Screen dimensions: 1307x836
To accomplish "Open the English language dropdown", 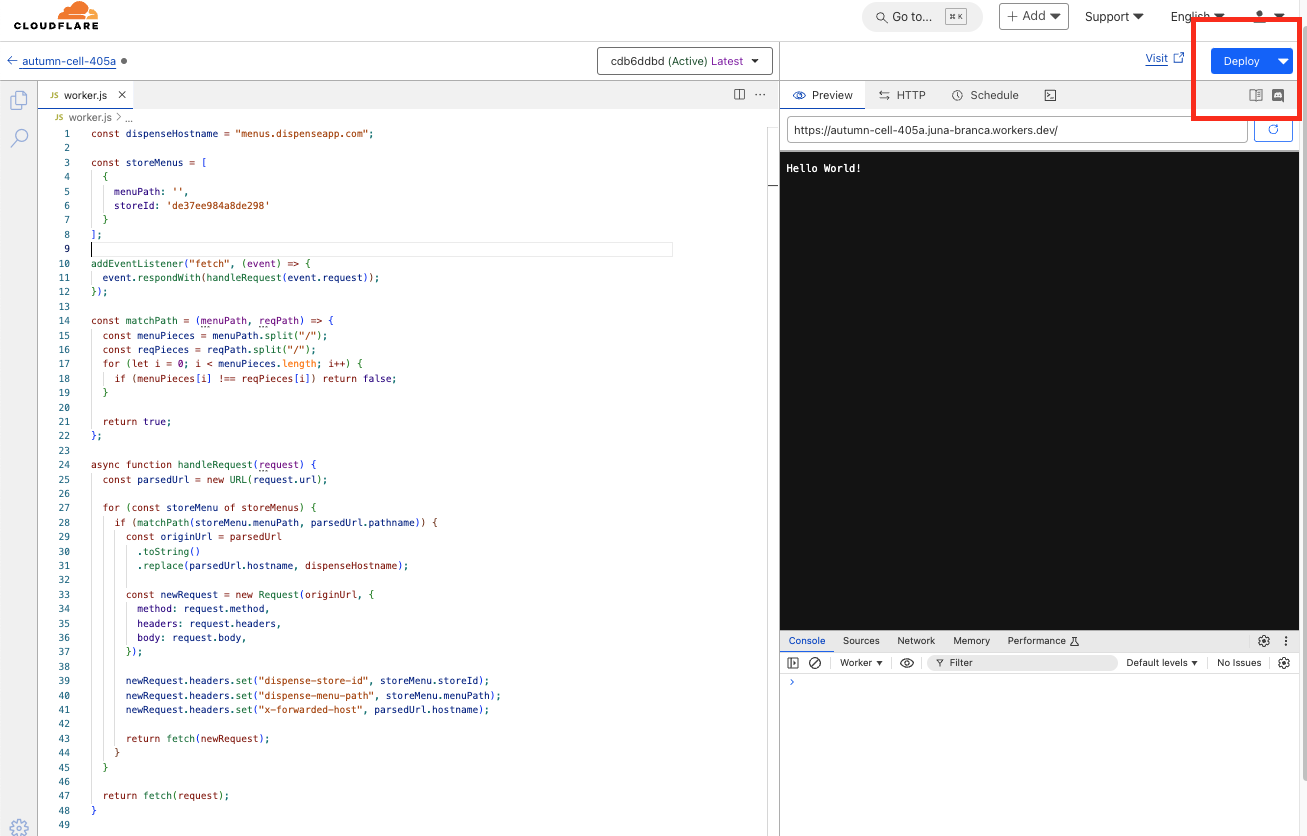I will pos(1197,17).
